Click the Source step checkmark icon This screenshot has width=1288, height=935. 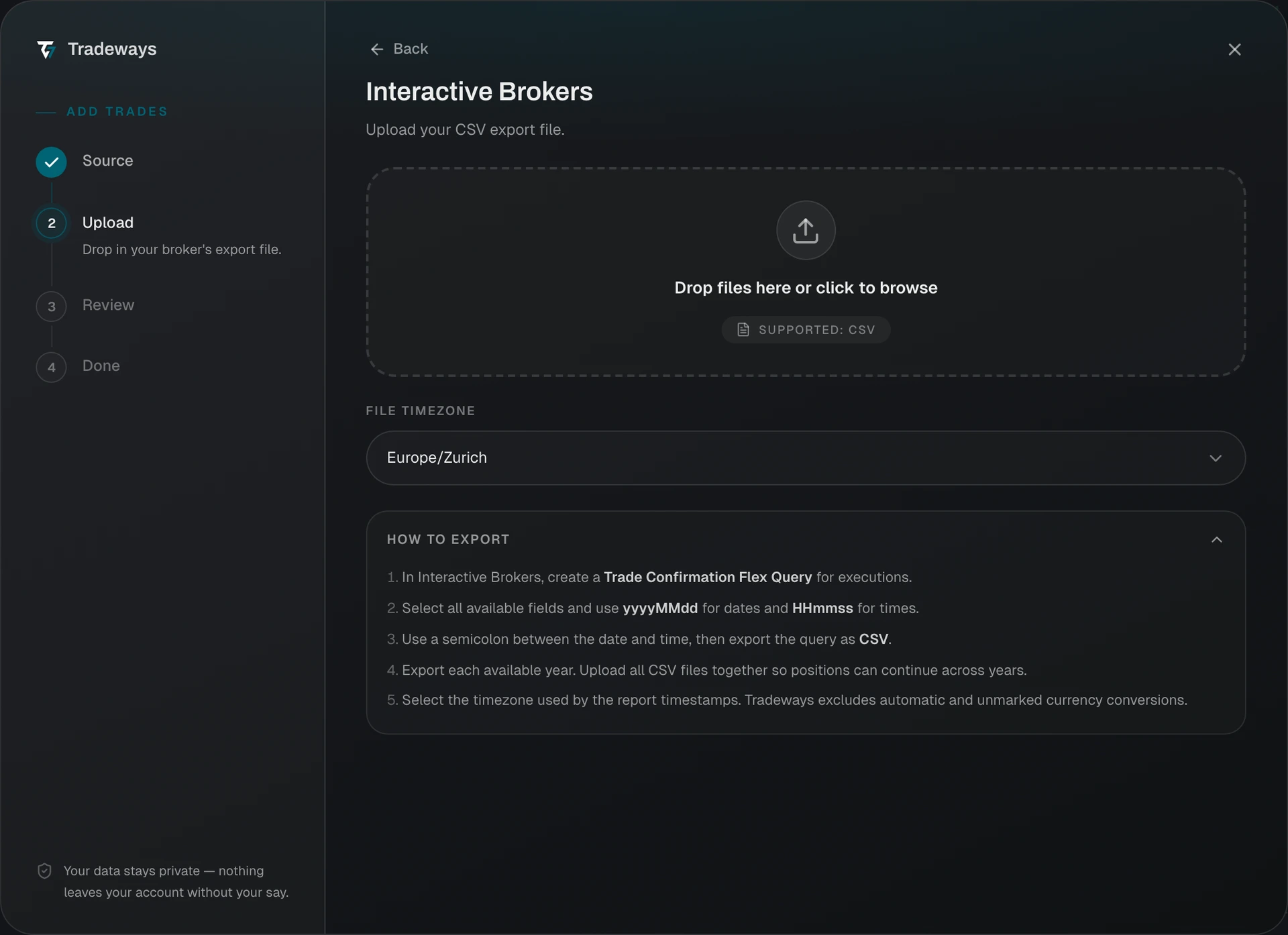tap(51, 162)
